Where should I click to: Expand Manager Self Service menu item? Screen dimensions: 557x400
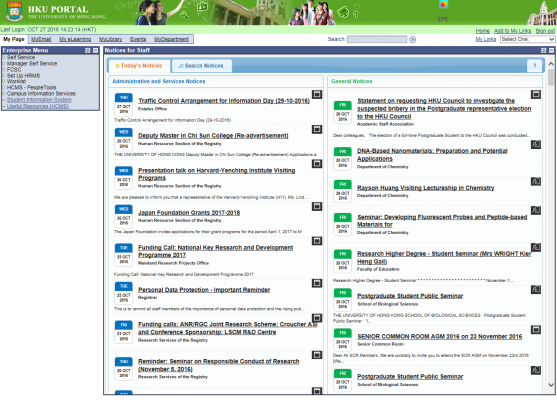click(x=32, y=63)
